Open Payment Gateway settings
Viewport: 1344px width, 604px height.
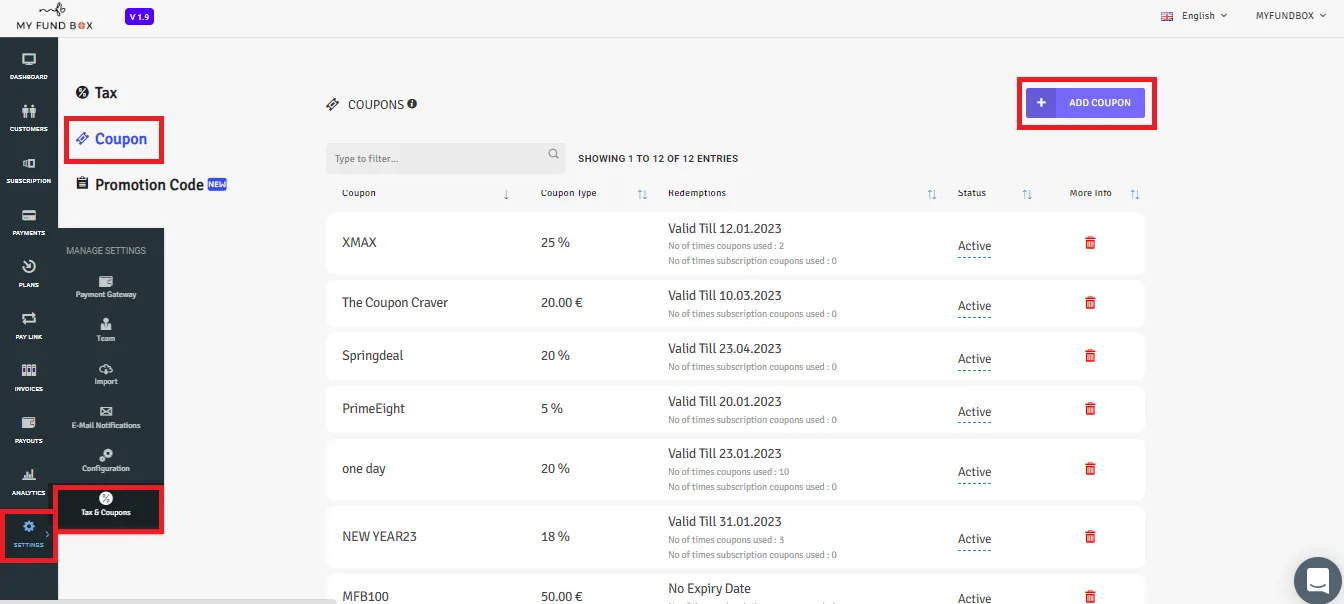[106, 287]
